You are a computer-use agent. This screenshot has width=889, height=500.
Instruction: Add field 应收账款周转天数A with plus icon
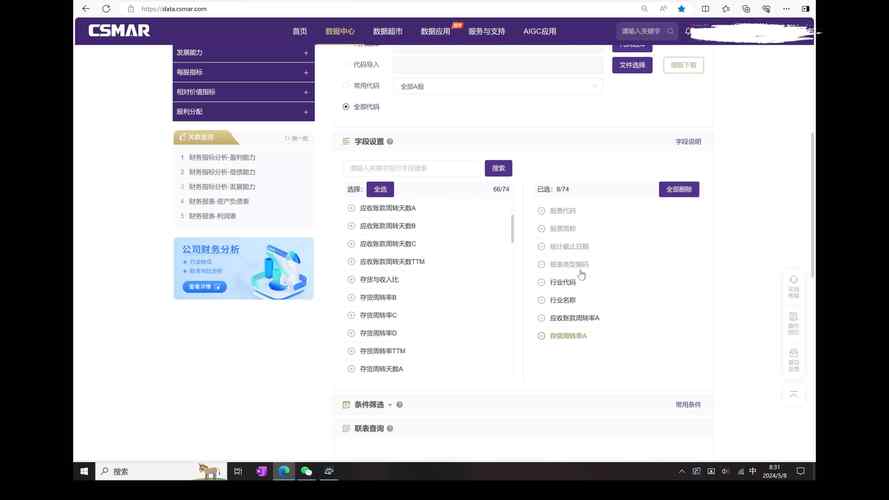point(351,208)
